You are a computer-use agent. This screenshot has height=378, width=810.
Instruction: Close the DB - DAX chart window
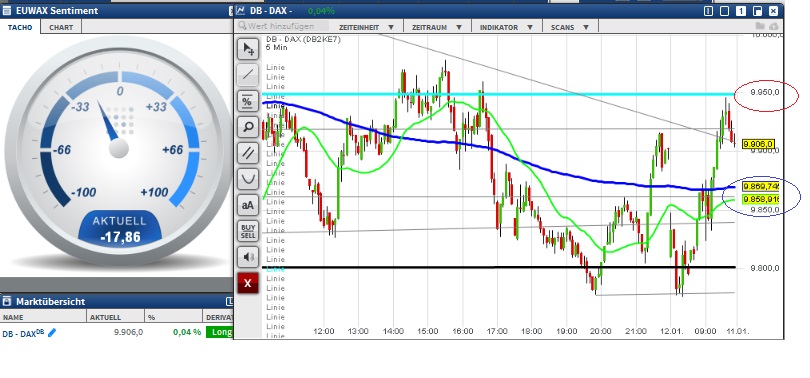coord(773,11)
